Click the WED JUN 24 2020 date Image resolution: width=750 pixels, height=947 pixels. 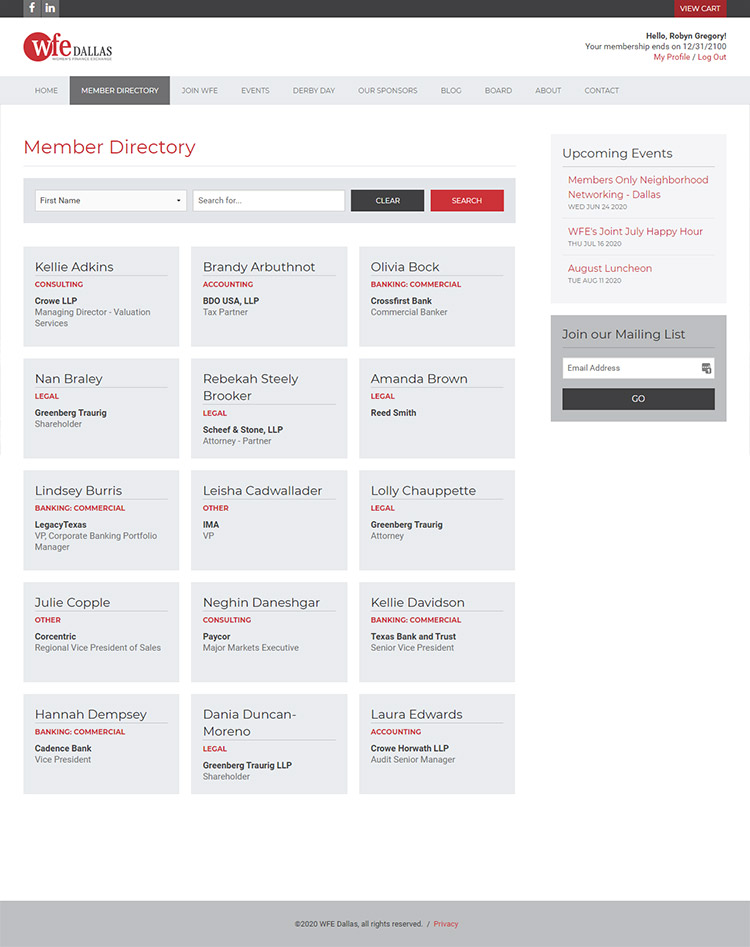(597, 207)
